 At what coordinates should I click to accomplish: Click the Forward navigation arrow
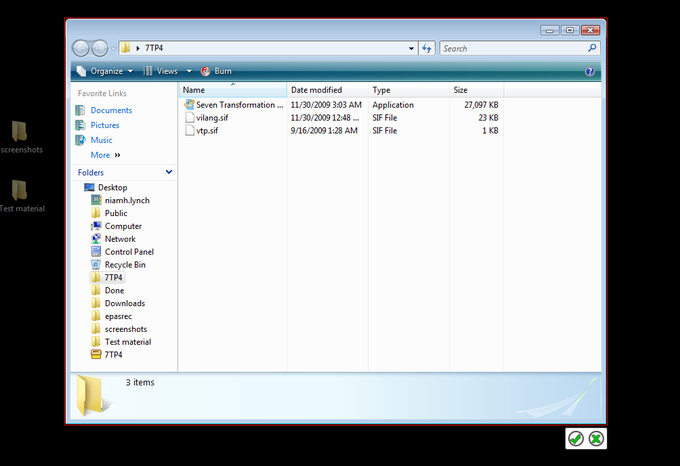pyautogui.click(x=100, y=49)
